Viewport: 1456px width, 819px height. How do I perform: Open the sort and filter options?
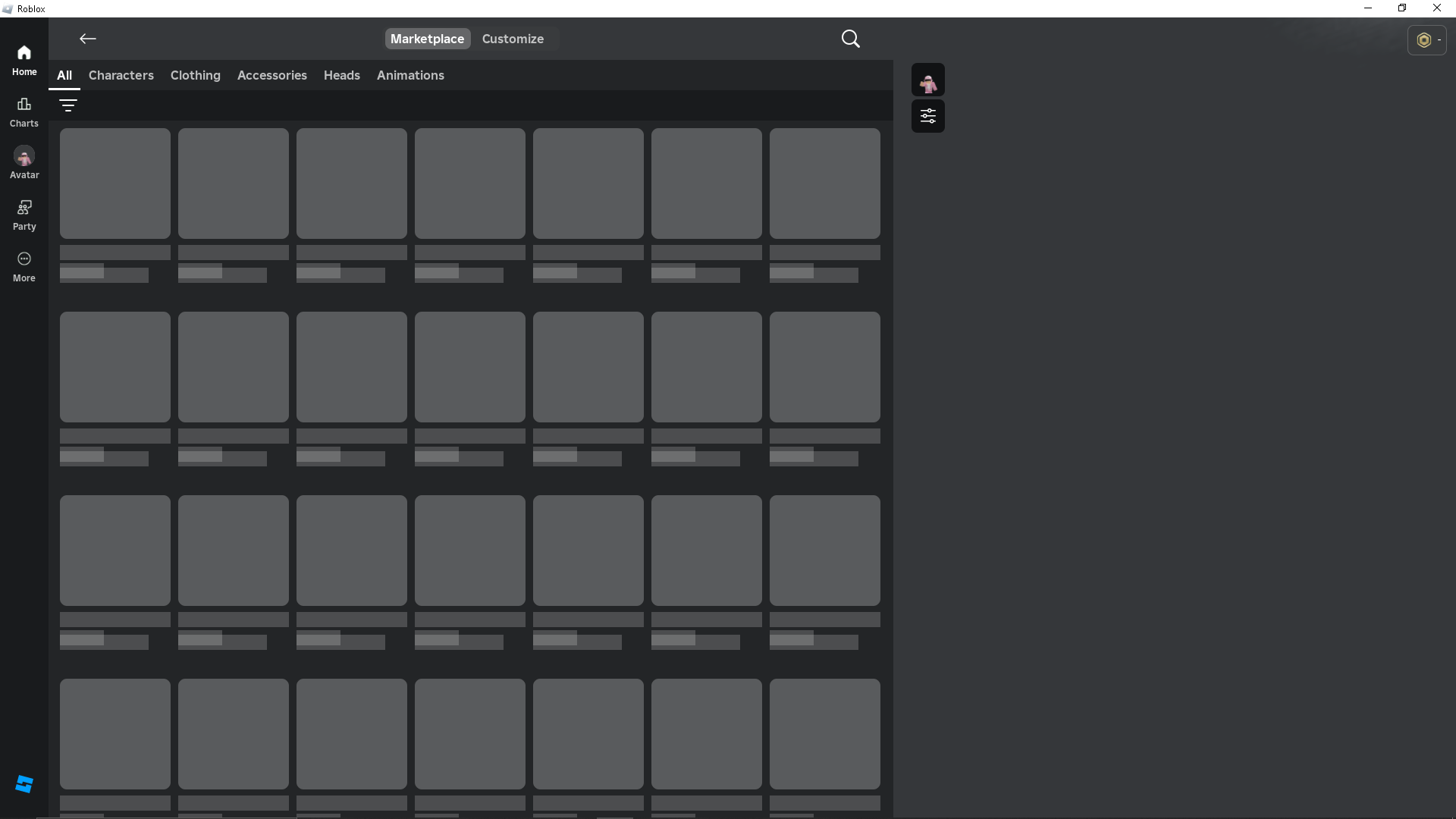[68, 105]
